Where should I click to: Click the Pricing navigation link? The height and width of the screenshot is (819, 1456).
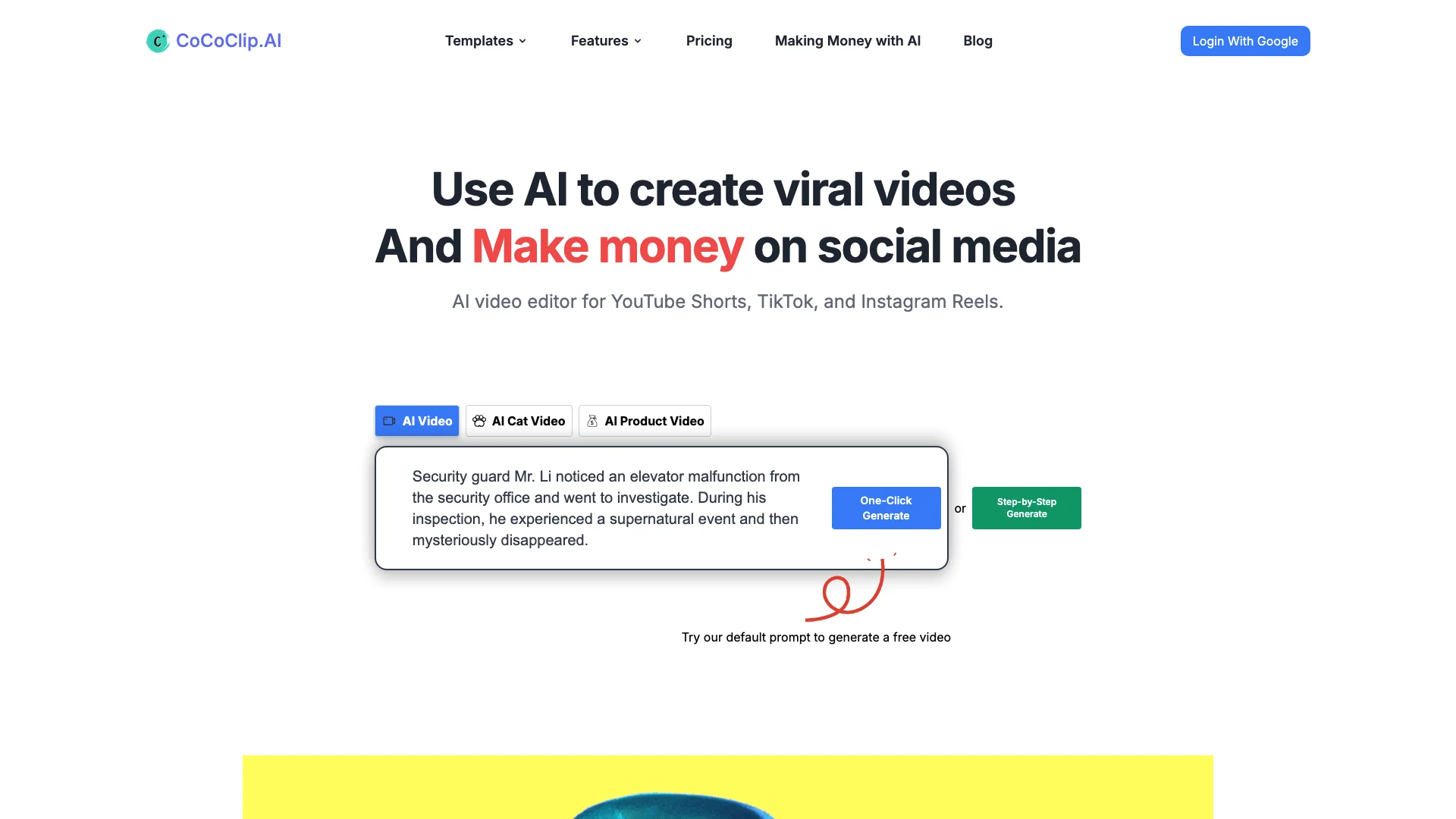(x=709, y=40)
